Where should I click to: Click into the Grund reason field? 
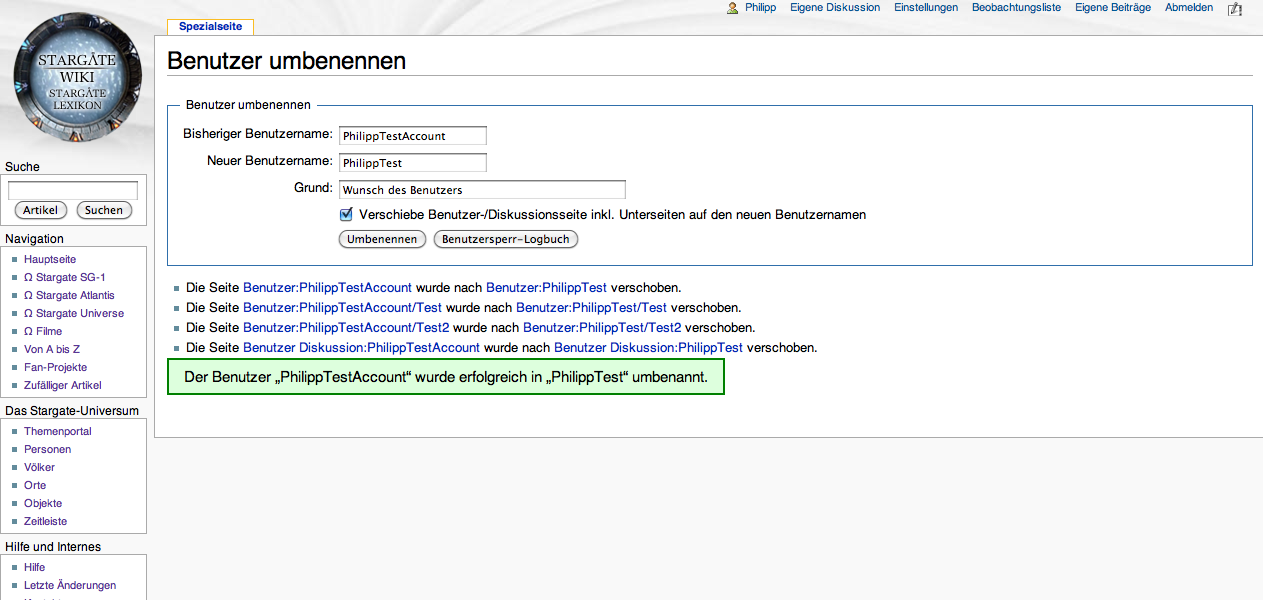point(482,189)
